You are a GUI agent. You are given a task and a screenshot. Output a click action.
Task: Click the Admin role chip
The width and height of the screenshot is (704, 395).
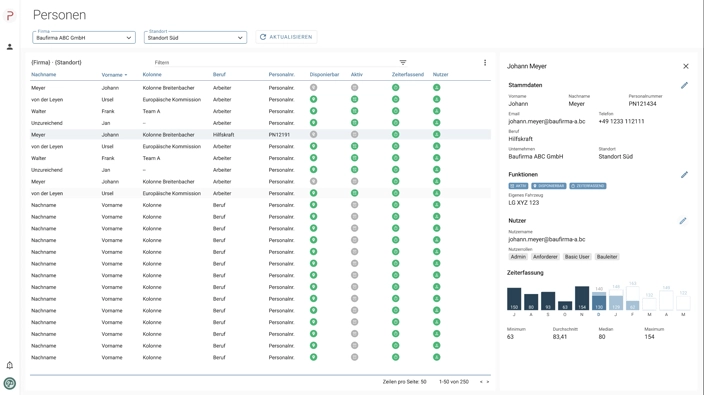pos(518,257)
